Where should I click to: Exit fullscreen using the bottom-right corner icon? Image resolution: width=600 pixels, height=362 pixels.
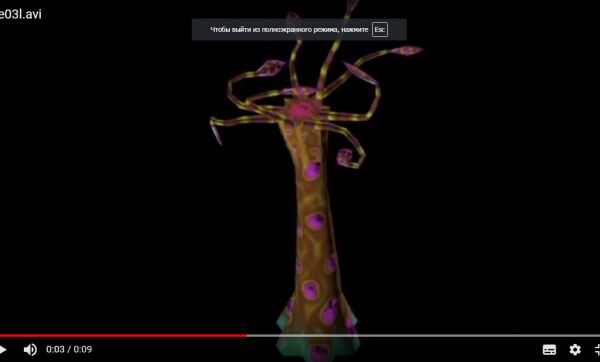(597, 349)
